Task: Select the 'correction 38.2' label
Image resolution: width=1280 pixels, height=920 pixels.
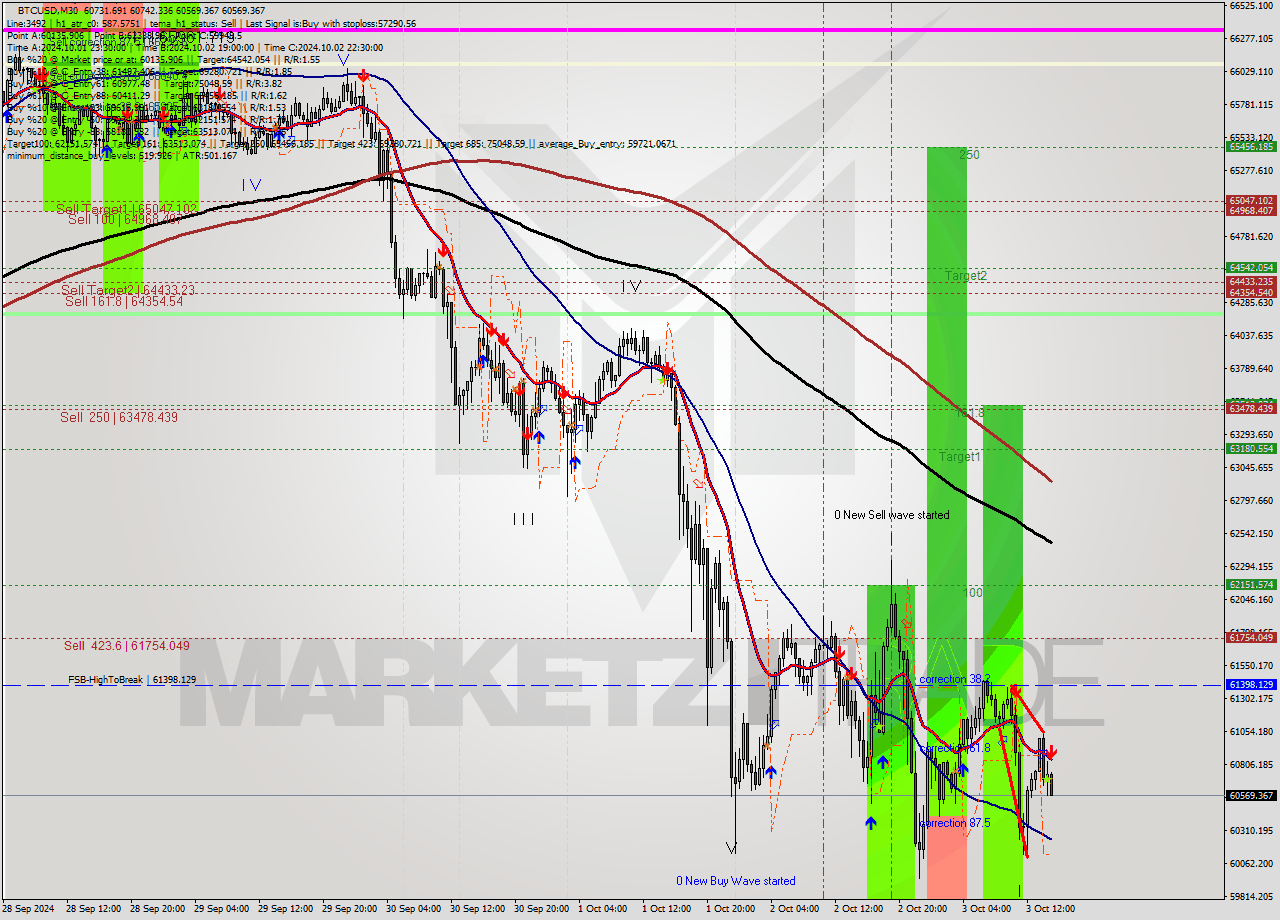Action: (955, 679)
